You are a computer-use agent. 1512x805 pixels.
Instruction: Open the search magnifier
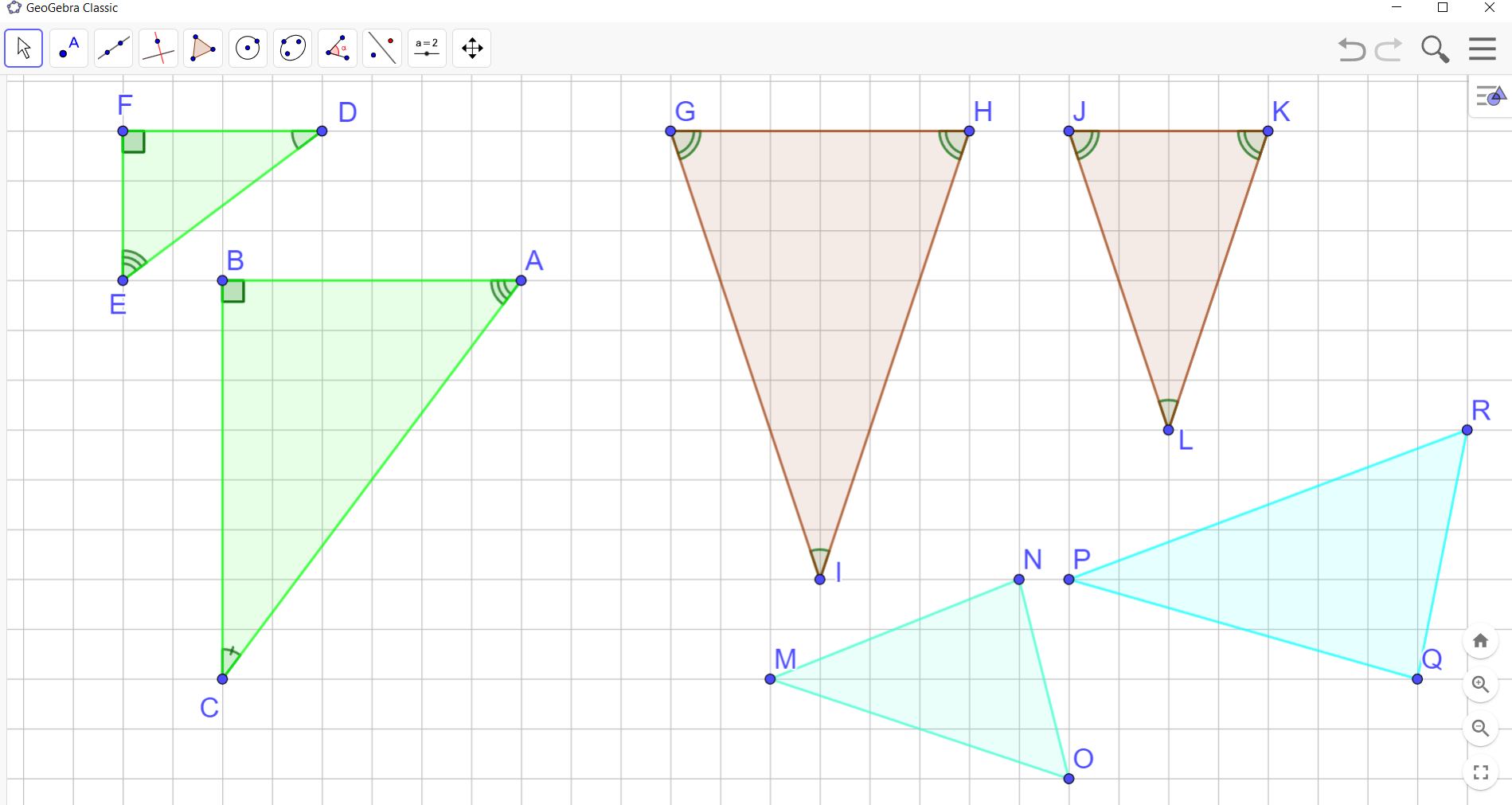(x=1435, y=49)
